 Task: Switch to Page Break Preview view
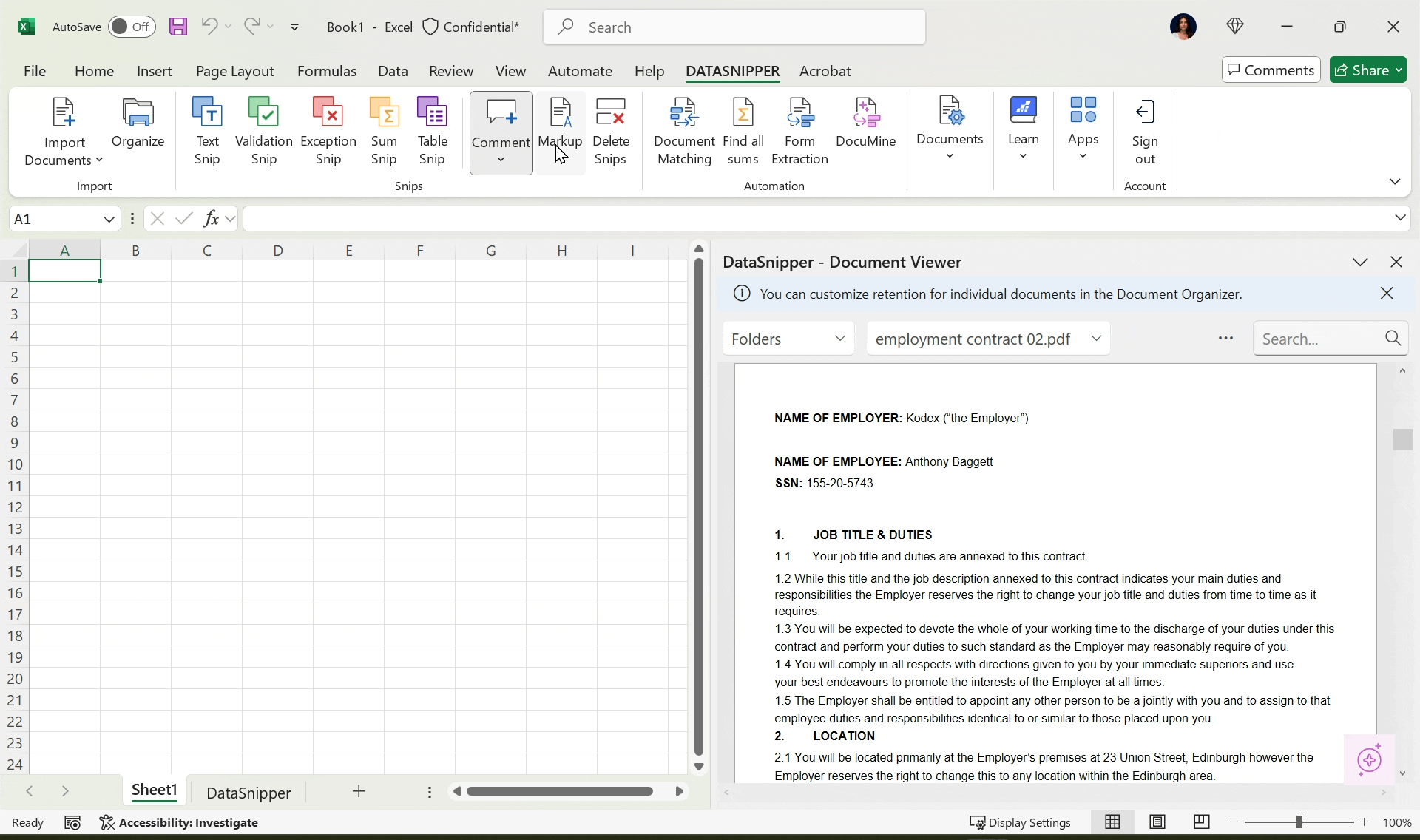click(1202, 822)
